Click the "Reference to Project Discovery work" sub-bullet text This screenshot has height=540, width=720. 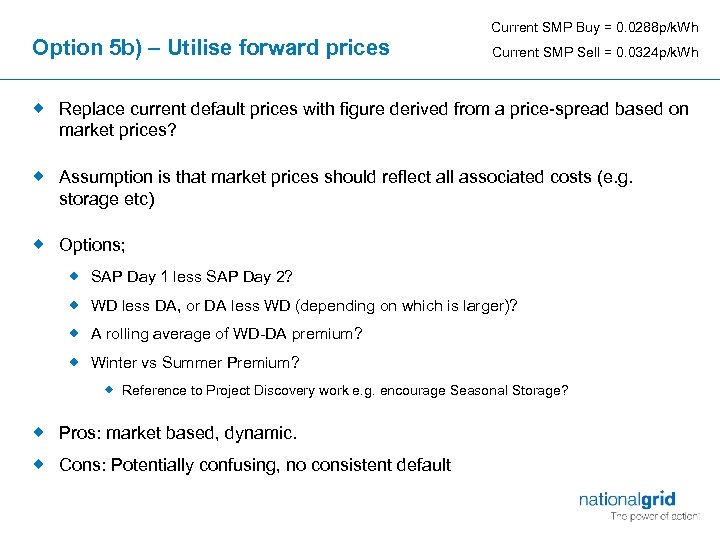click(x=344, y=390)
